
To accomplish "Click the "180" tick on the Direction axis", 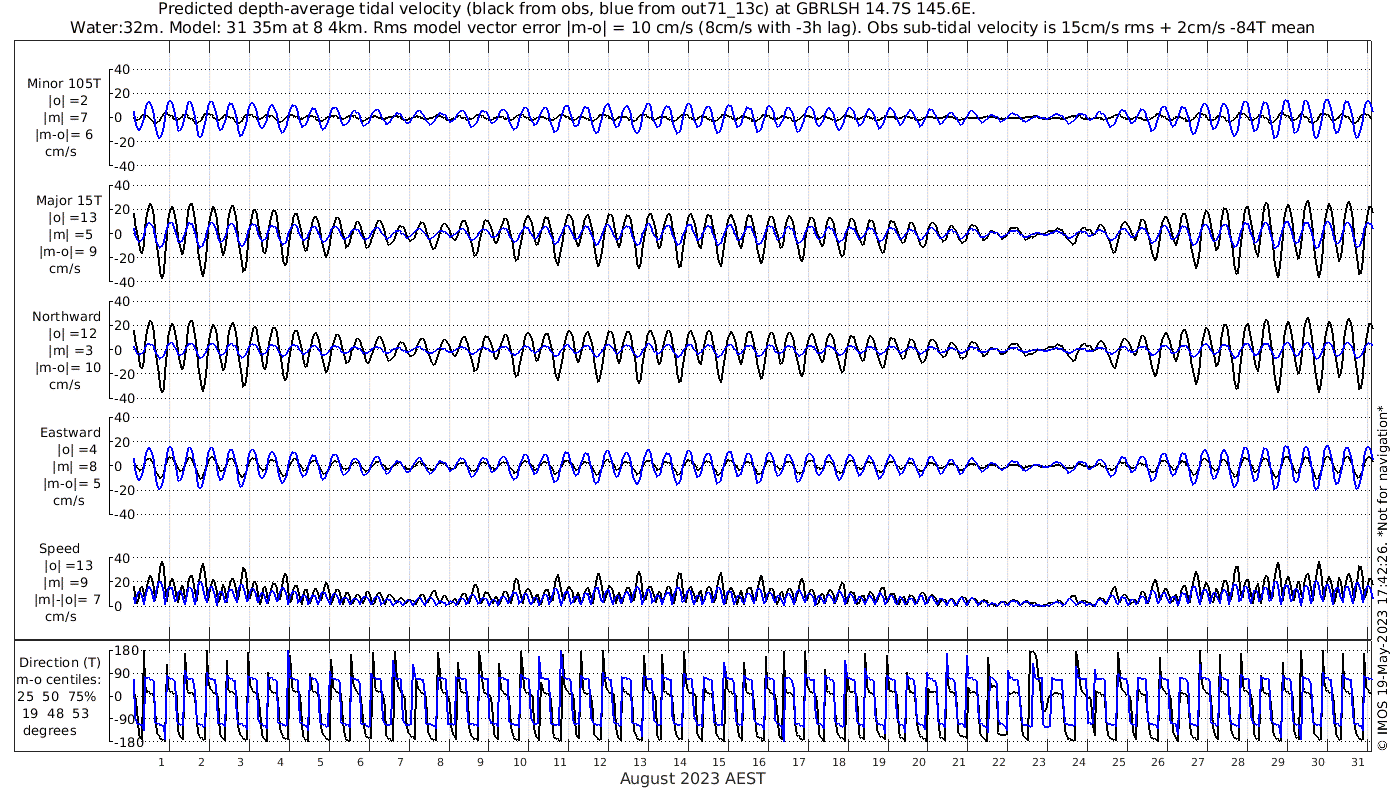I will (x=124, y=650).
